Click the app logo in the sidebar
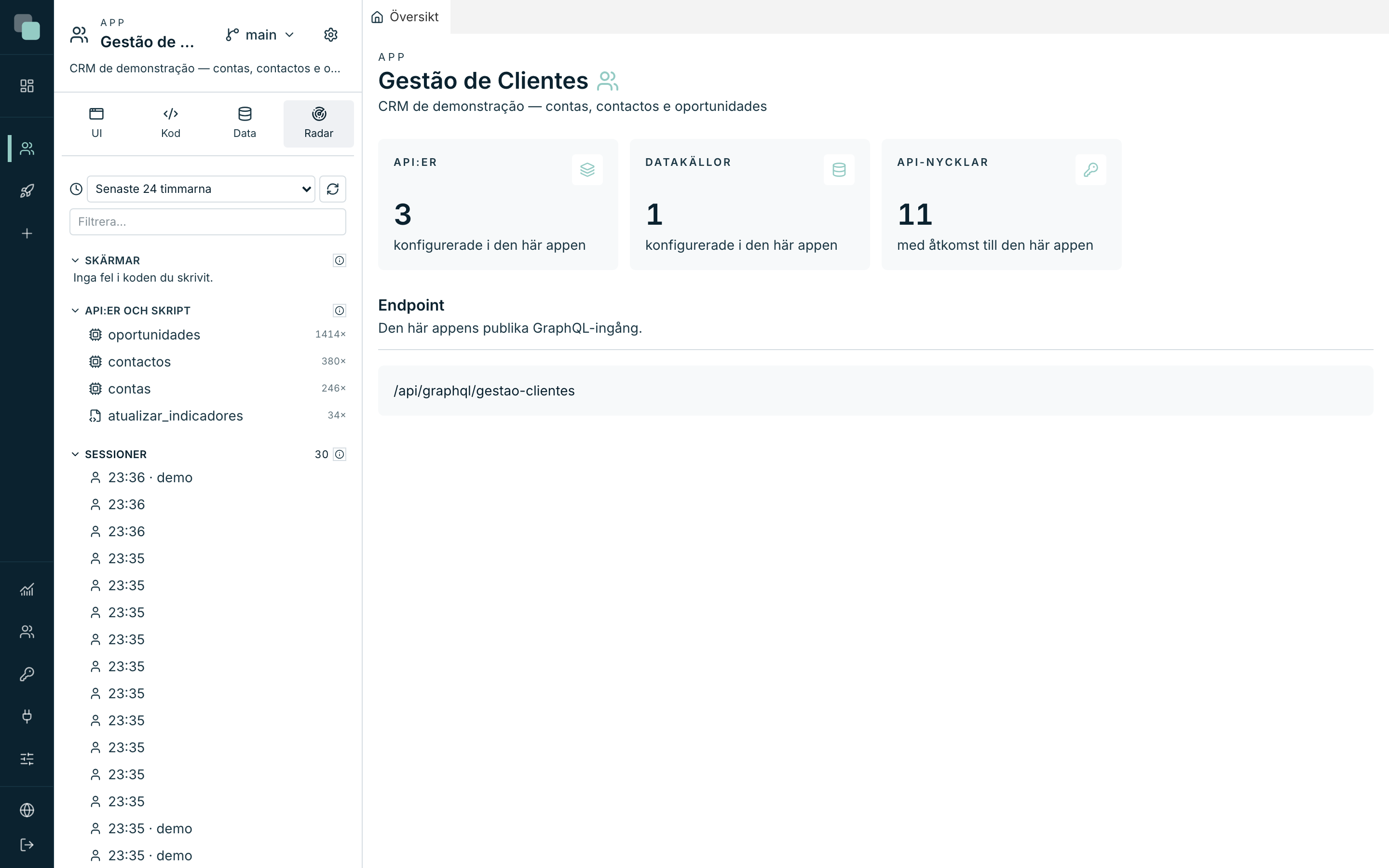The image size is (1389, 868). tap(27, 27)
